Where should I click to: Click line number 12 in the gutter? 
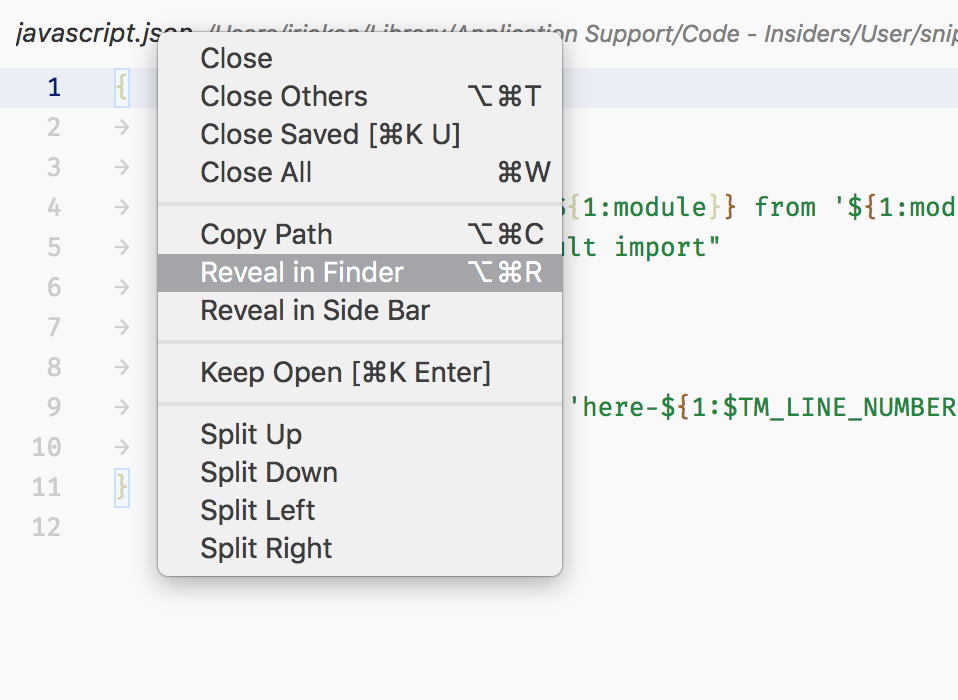pyautogui.click(x=46, y=527)
